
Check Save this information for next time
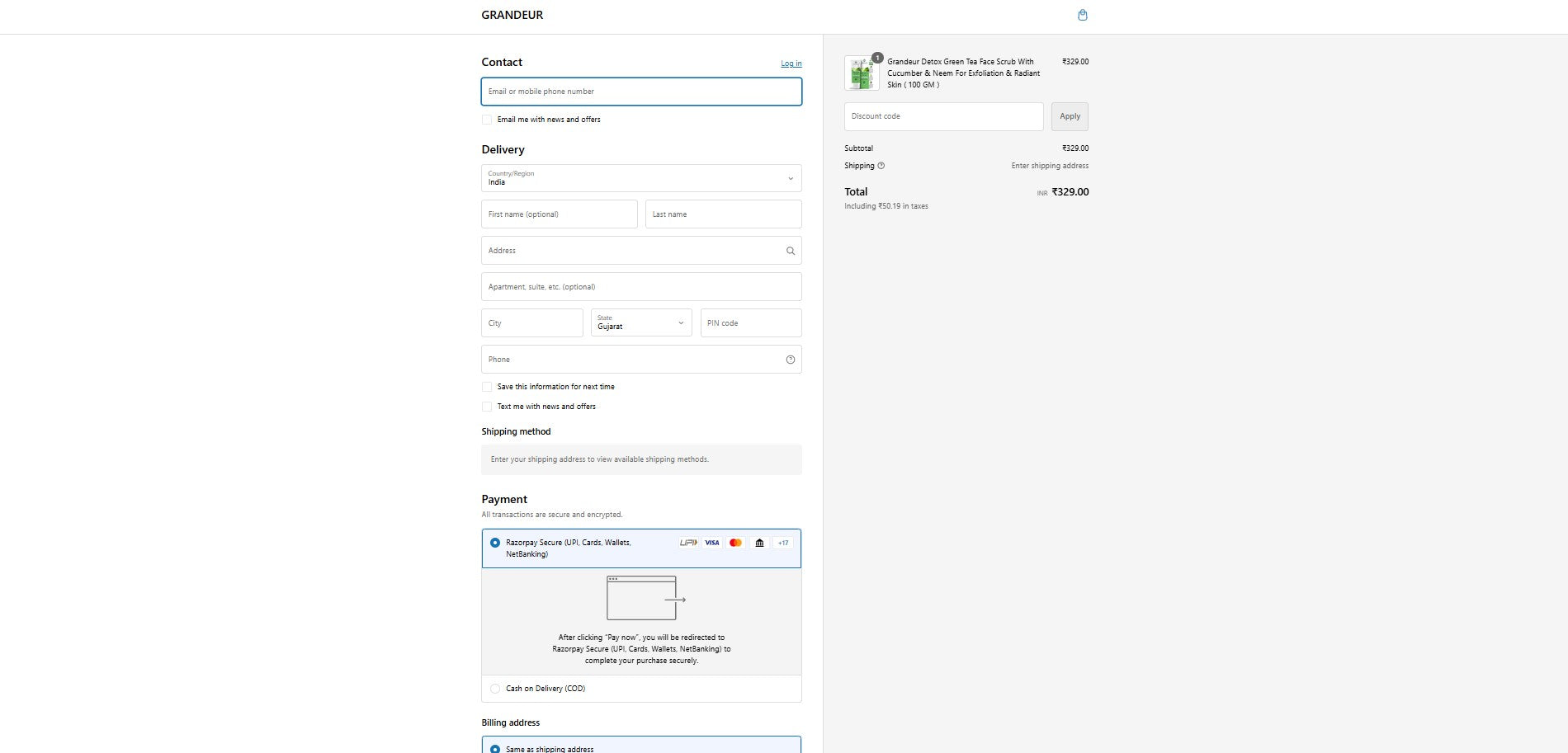click(x=487, y=387)
